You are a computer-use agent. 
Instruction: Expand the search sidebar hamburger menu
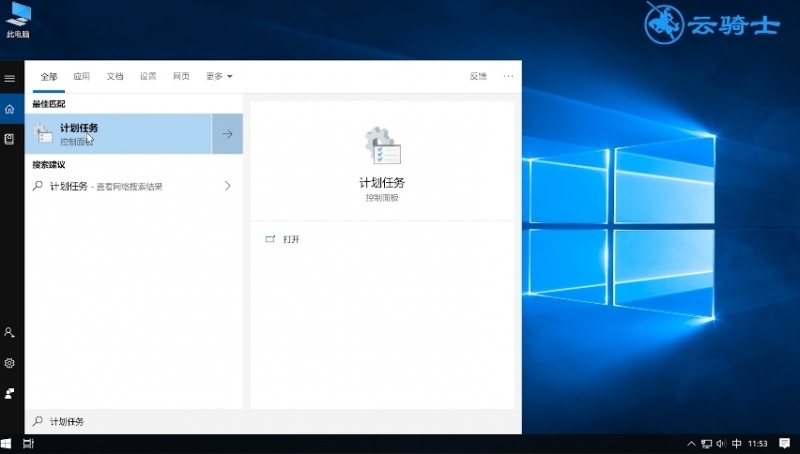pyautogui.click(x=10, y=79)
